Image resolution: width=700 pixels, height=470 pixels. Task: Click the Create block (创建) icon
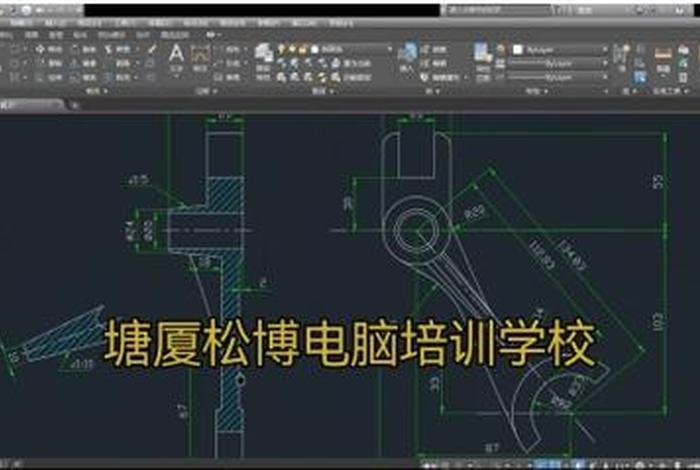[x=425, y=49]
